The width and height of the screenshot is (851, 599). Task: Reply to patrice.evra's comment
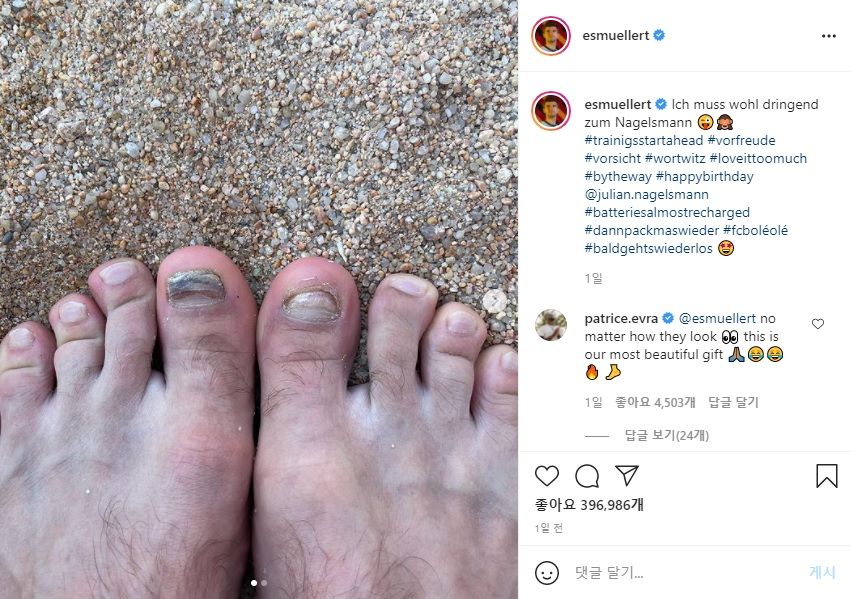coord(733,402)
